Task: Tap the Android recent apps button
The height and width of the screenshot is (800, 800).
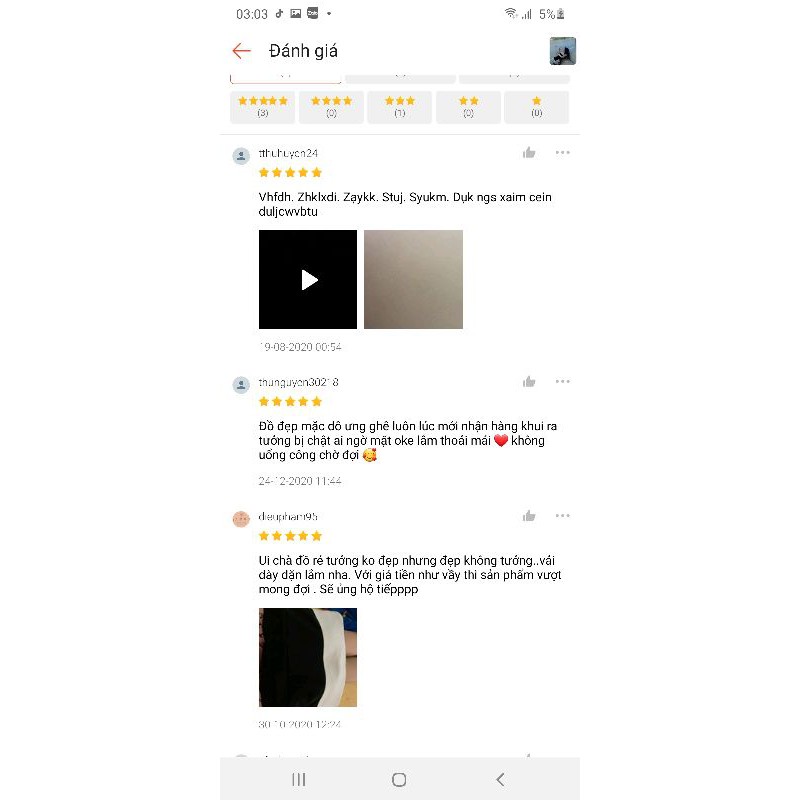Action: tap(298, 779)
